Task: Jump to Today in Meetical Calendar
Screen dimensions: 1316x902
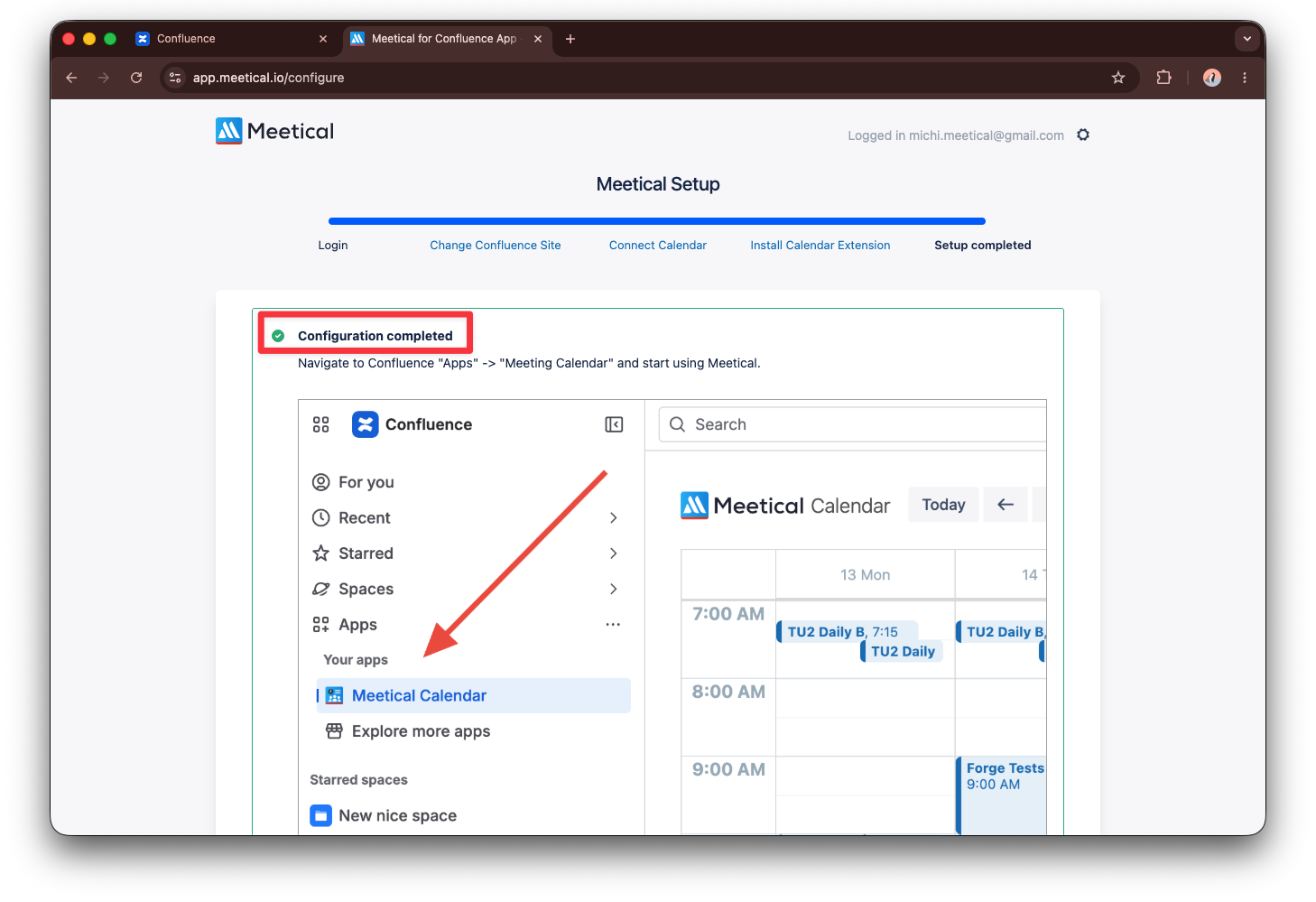Action: pyautogui.click(x=944, y=505)
